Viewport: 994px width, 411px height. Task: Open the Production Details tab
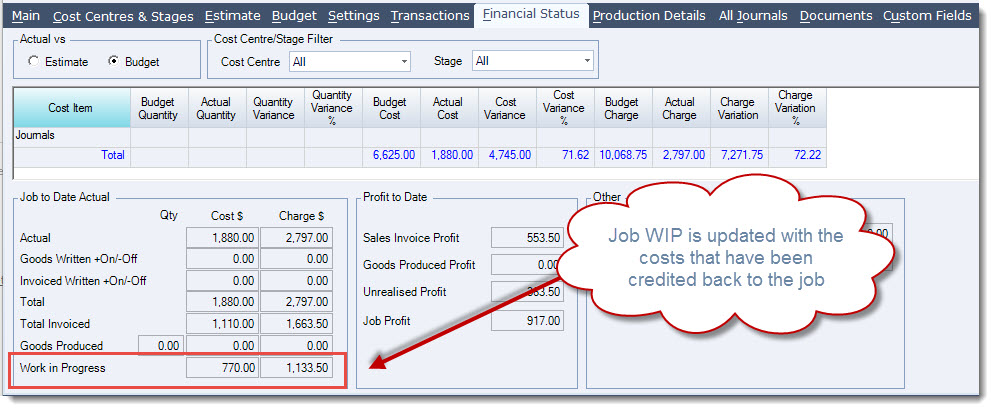649,15
